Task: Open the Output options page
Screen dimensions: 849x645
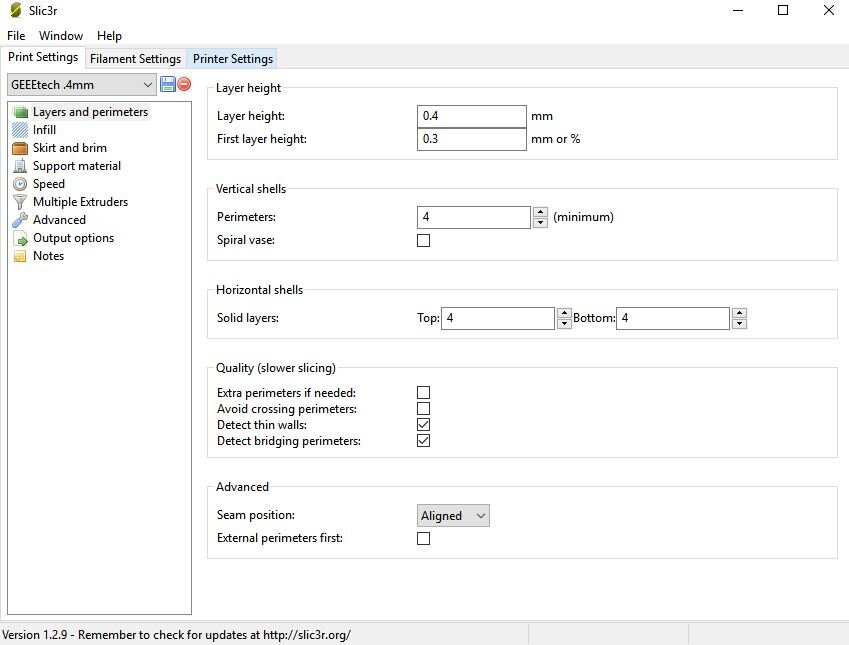Action: (73, 238)
